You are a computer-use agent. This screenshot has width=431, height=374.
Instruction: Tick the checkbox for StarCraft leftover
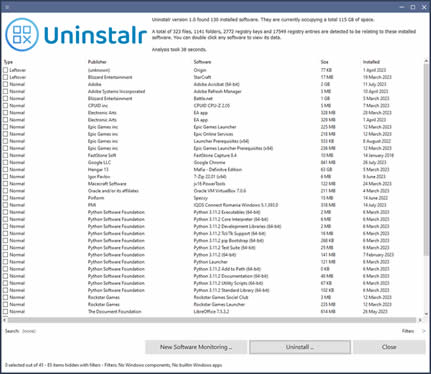tap(6, 77)
